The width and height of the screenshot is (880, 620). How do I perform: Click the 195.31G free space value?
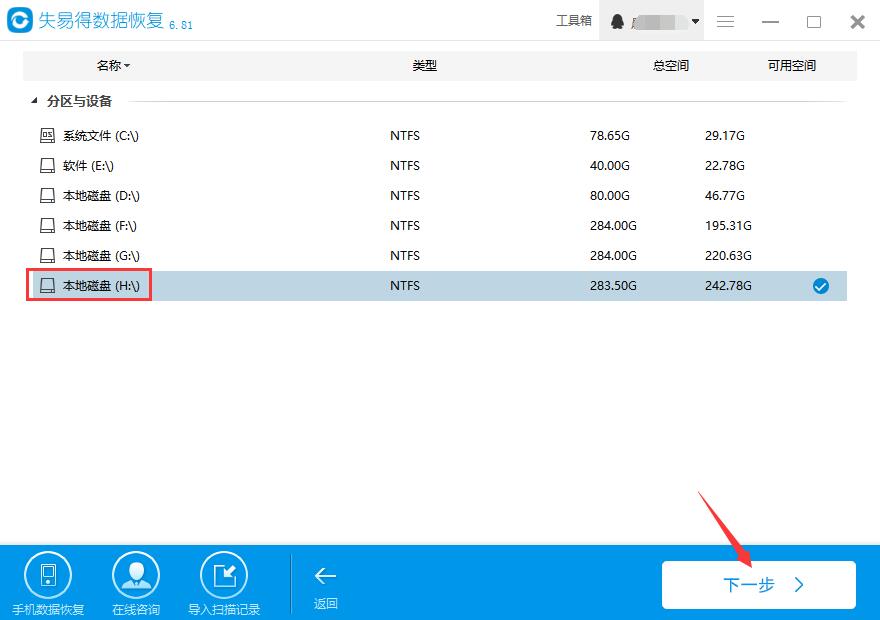[728, 226]
